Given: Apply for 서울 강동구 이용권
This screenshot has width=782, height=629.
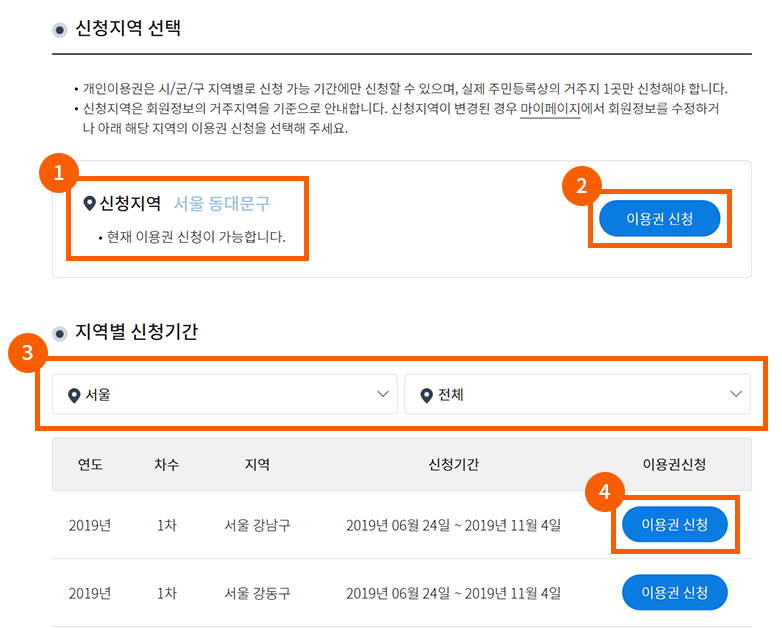Looking at the screenshot, I should pyautogui.click(x=674, y=592).
